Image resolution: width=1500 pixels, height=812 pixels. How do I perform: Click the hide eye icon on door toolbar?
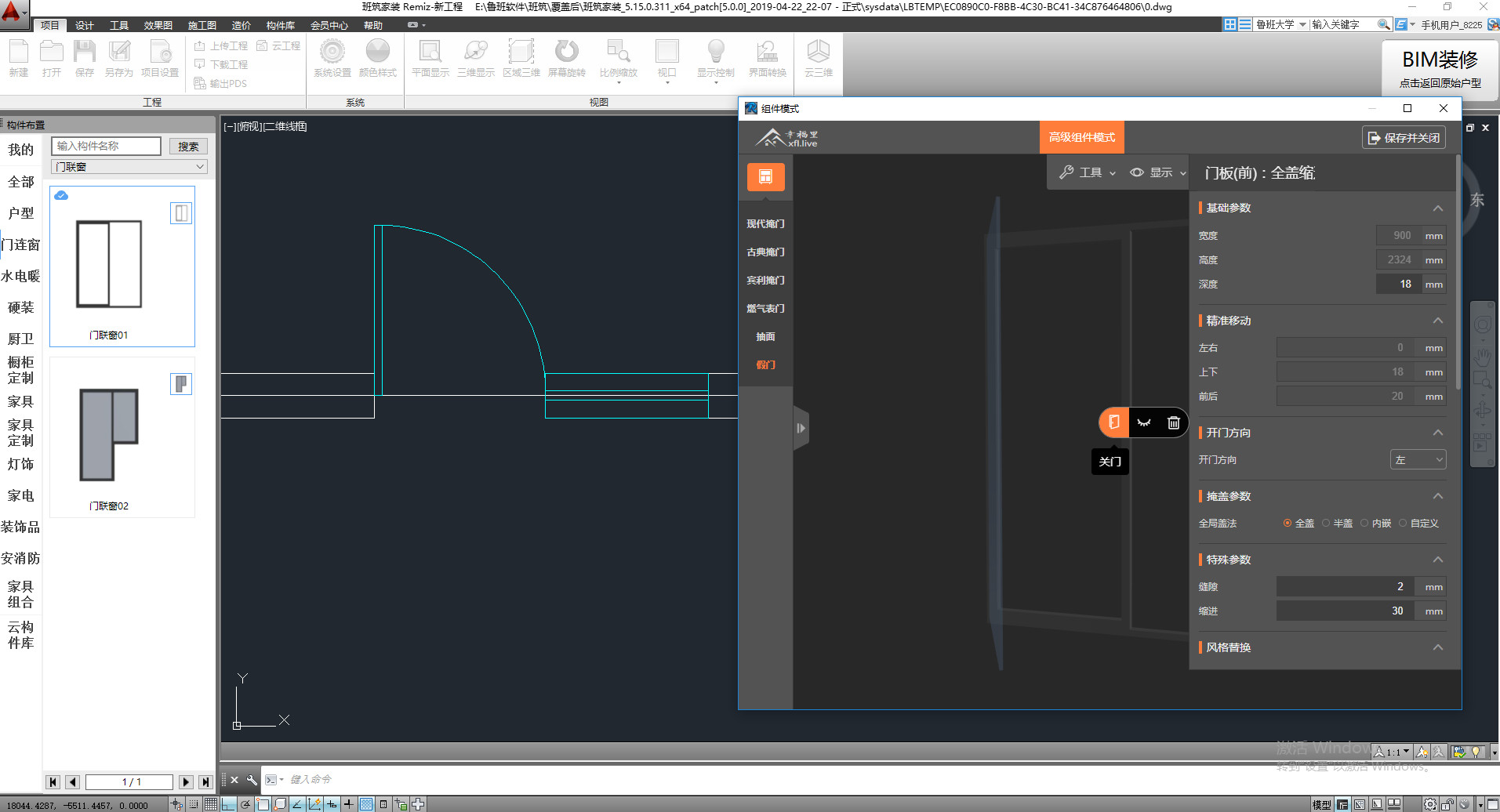tap(1144, 422)
